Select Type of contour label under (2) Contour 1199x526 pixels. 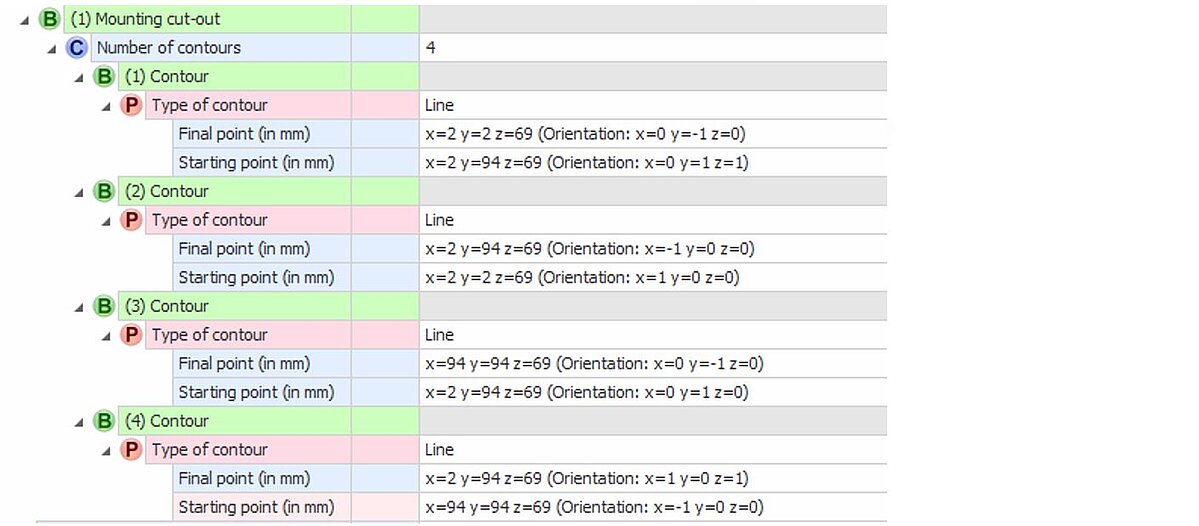[x=209, y=221]
